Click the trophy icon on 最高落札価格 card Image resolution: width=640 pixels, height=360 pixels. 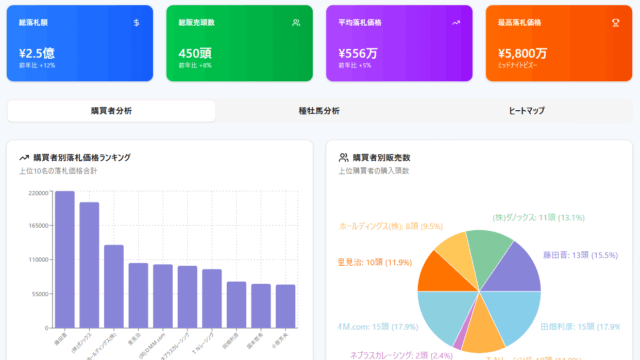(616, 23)
